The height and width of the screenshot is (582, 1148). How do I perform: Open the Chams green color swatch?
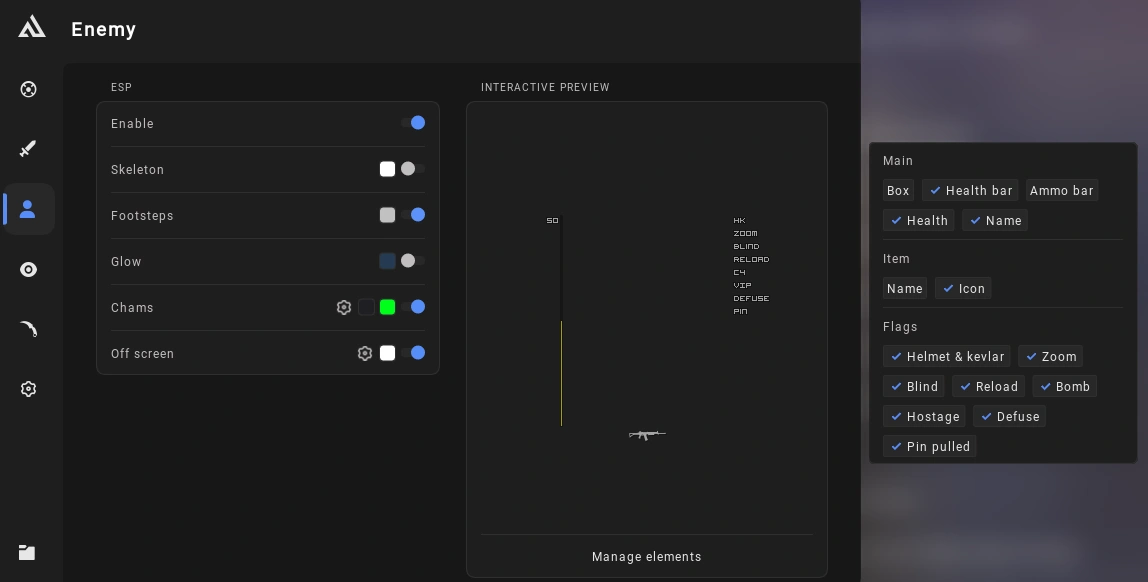(x=387, y=307)
